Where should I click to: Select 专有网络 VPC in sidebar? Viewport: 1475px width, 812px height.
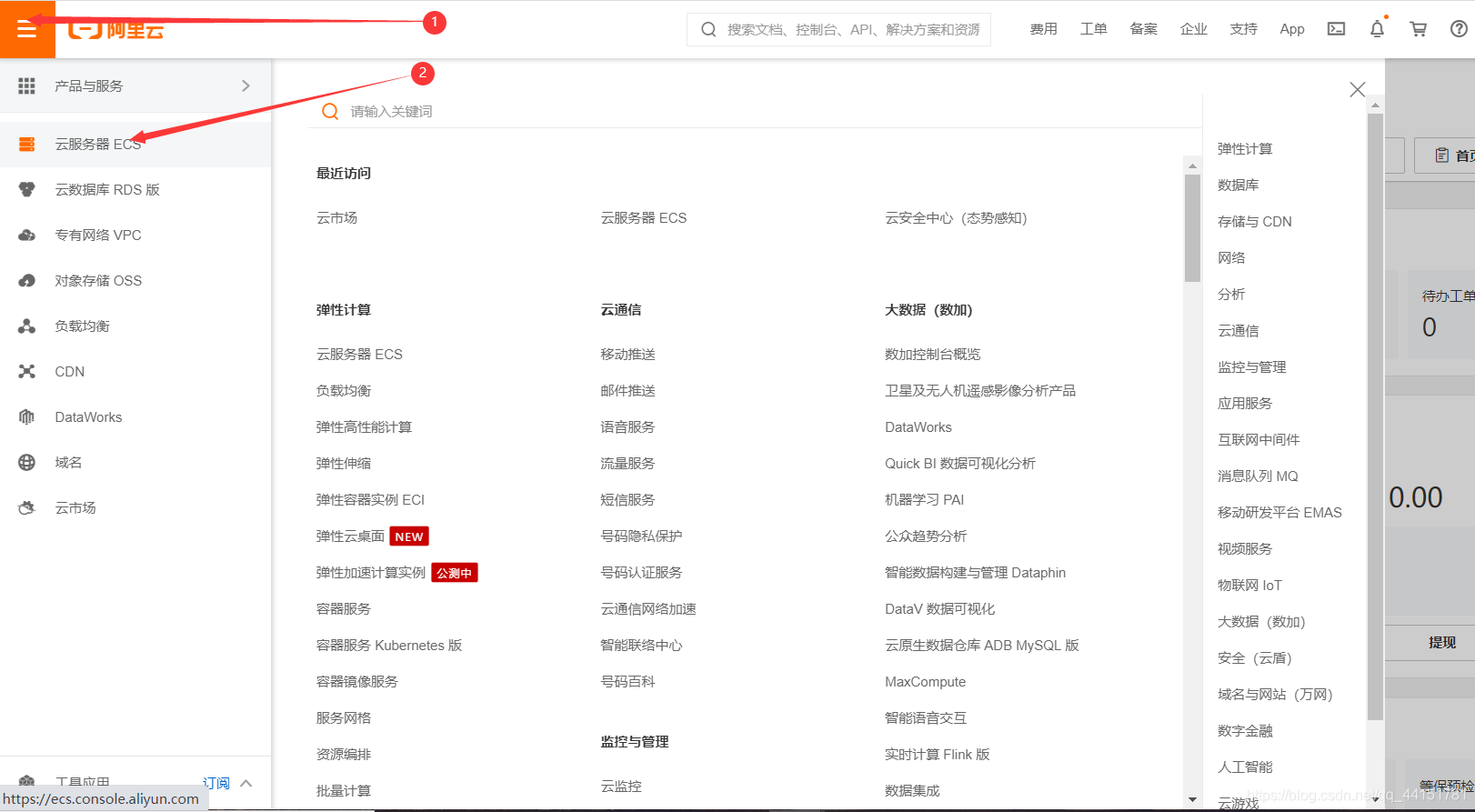pos(135,235)
